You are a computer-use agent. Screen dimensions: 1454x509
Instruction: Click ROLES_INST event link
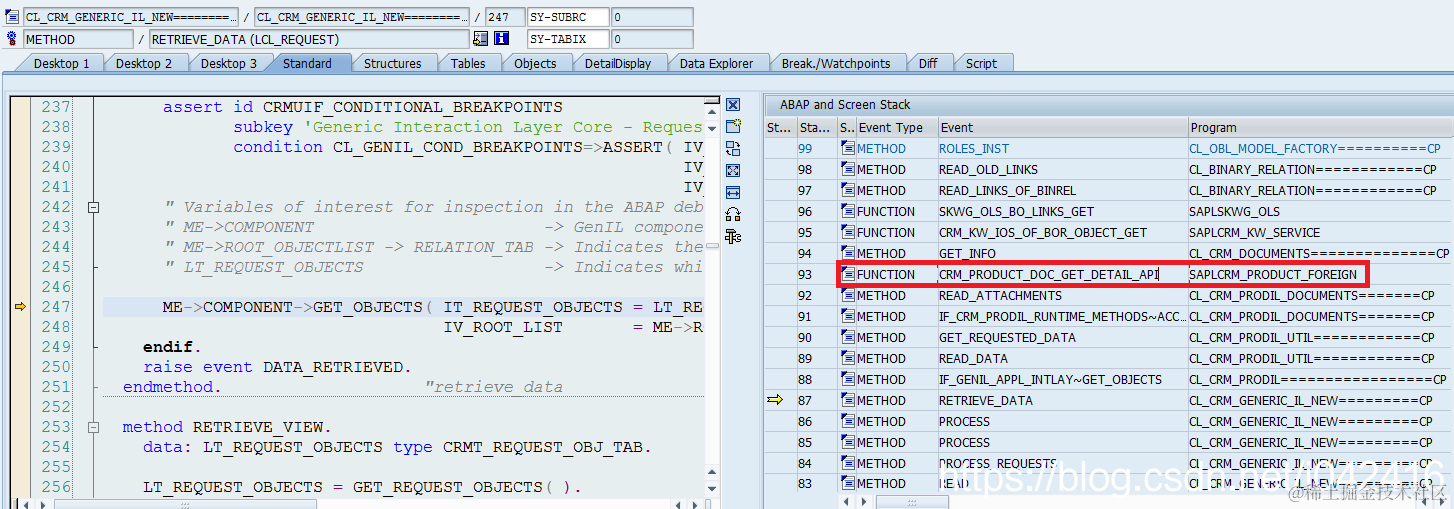click(973, 148)
